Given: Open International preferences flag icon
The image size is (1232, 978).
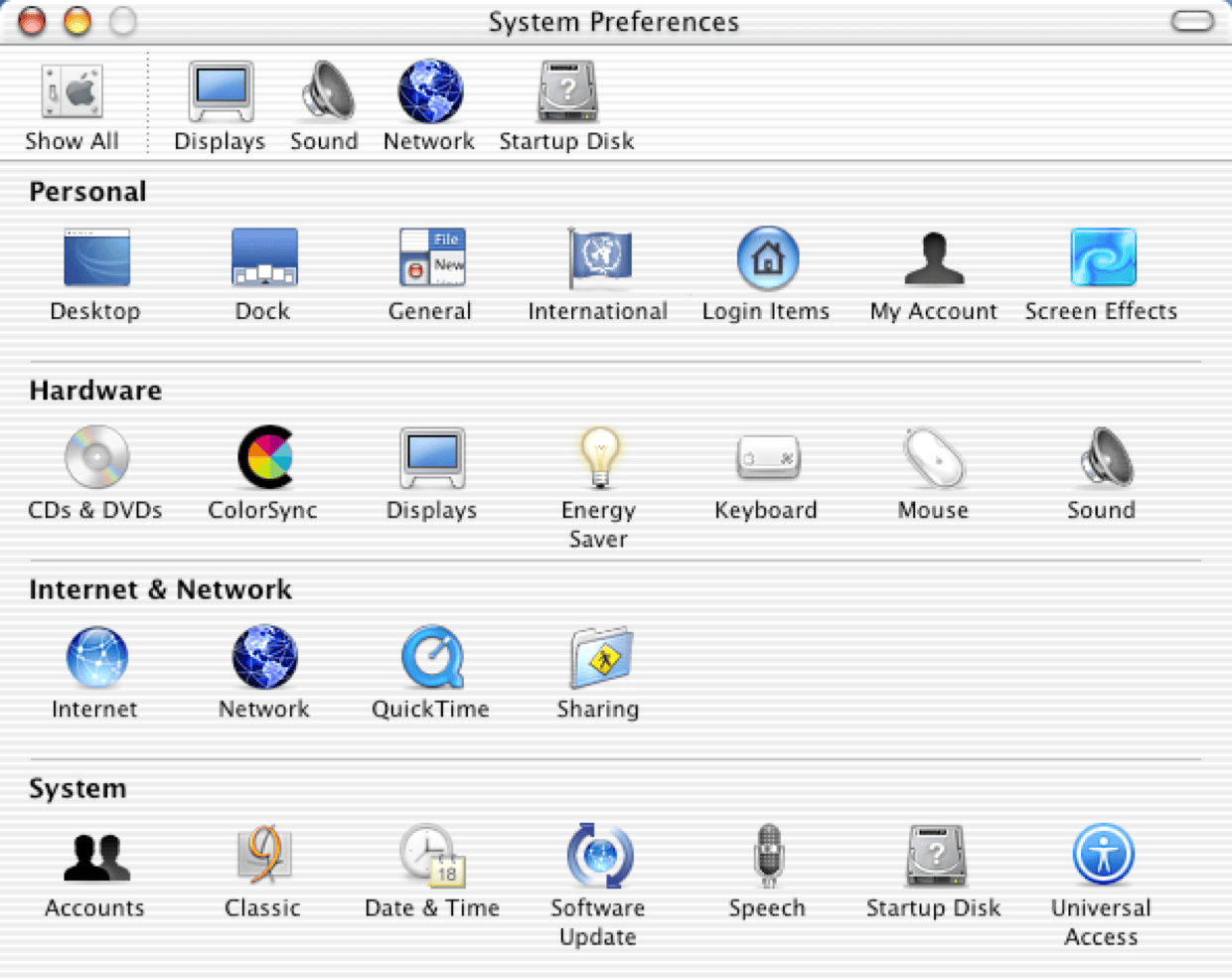Looking at the screenshot, I should click(x=599, y=258).
